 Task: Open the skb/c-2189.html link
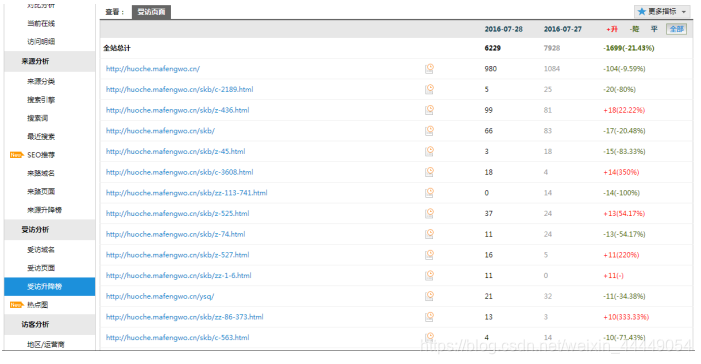[x=180, y=89]
